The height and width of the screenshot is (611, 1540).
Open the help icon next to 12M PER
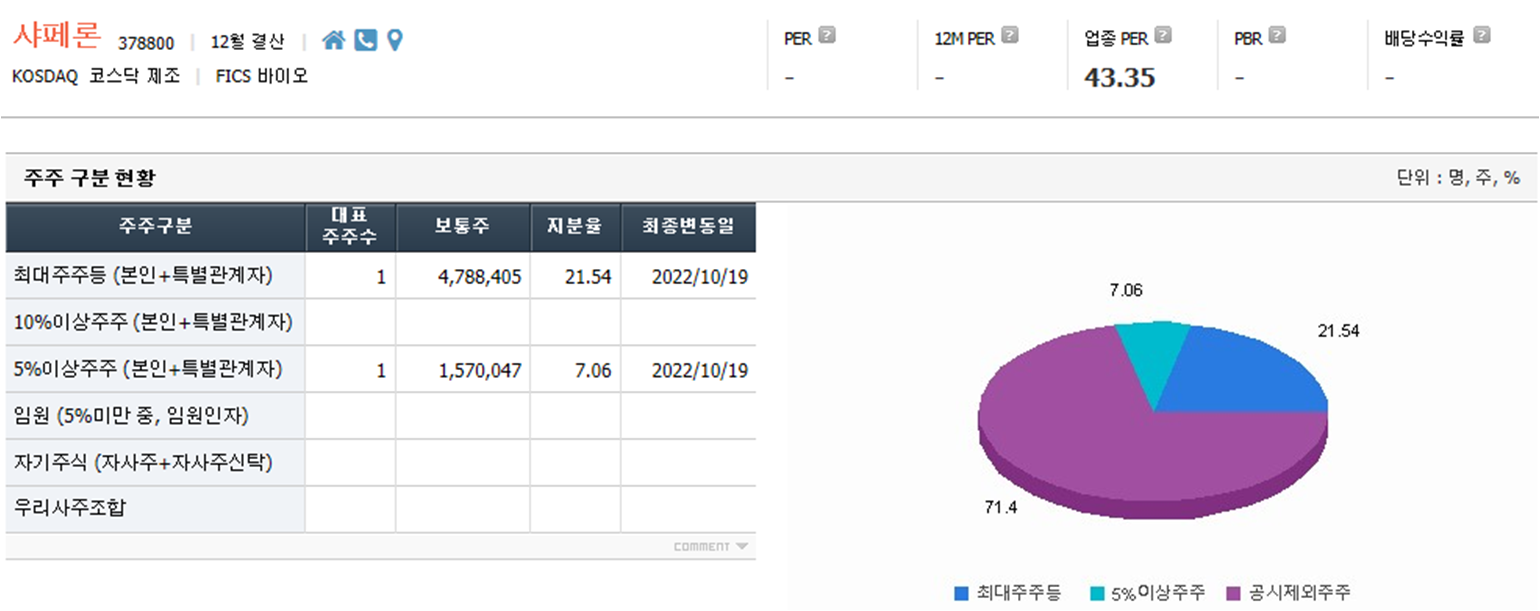click(x=1010, y=35)
